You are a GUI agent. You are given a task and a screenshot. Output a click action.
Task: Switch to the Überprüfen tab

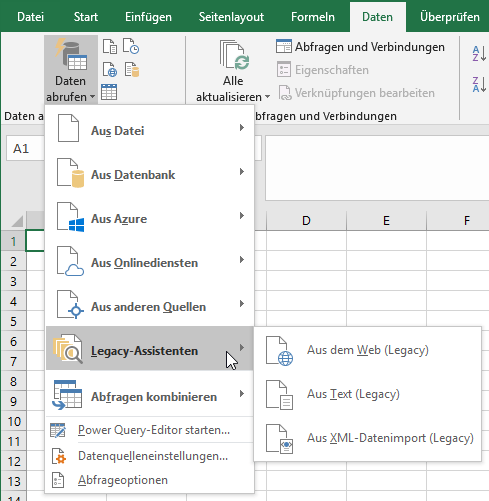point(450,17)
